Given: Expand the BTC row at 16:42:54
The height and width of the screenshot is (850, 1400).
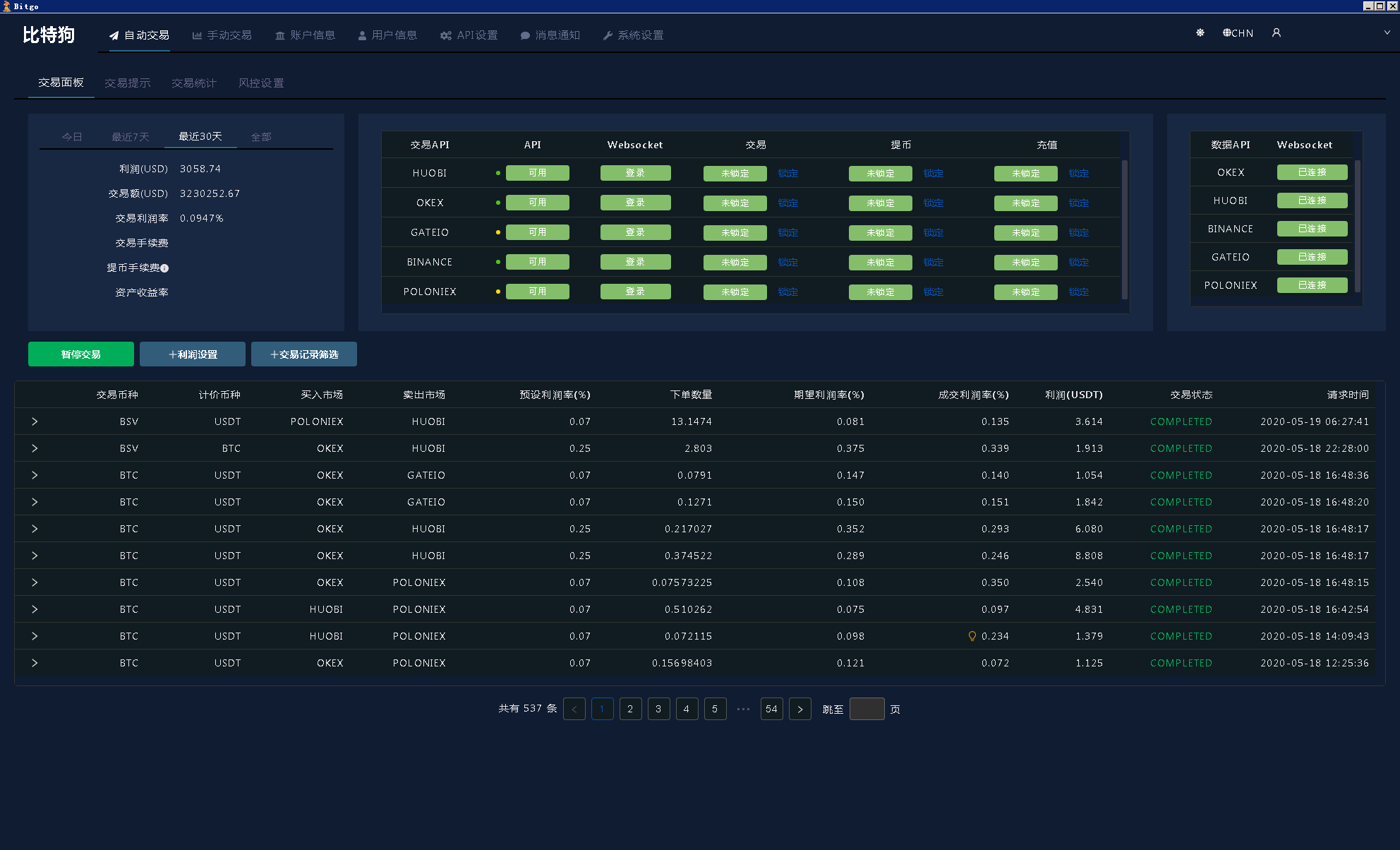Looking at the screenshot, I should coord(35,609).
